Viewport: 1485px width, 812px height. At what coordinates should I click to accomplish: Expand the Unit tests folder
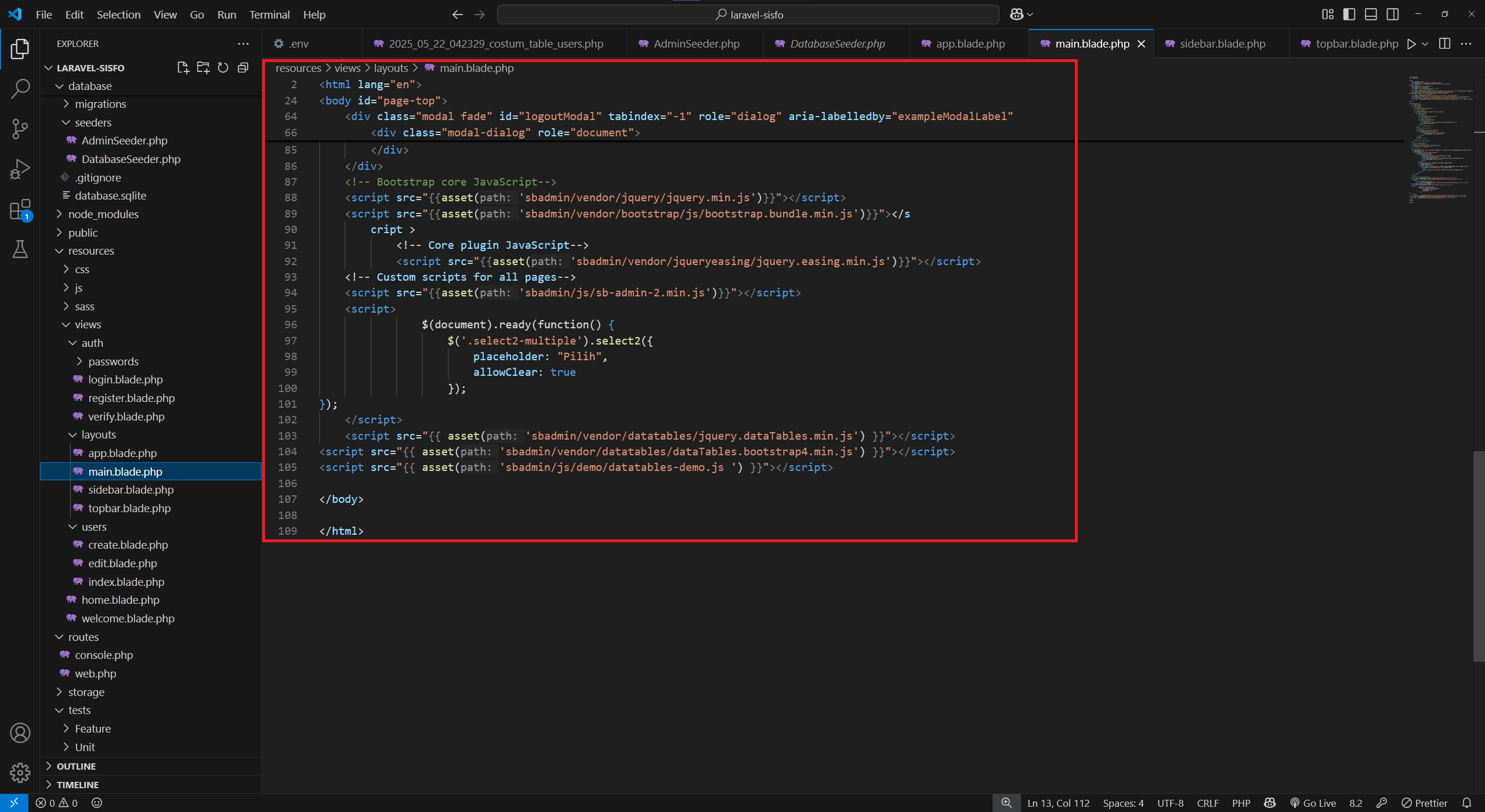[x=85, y=746]
